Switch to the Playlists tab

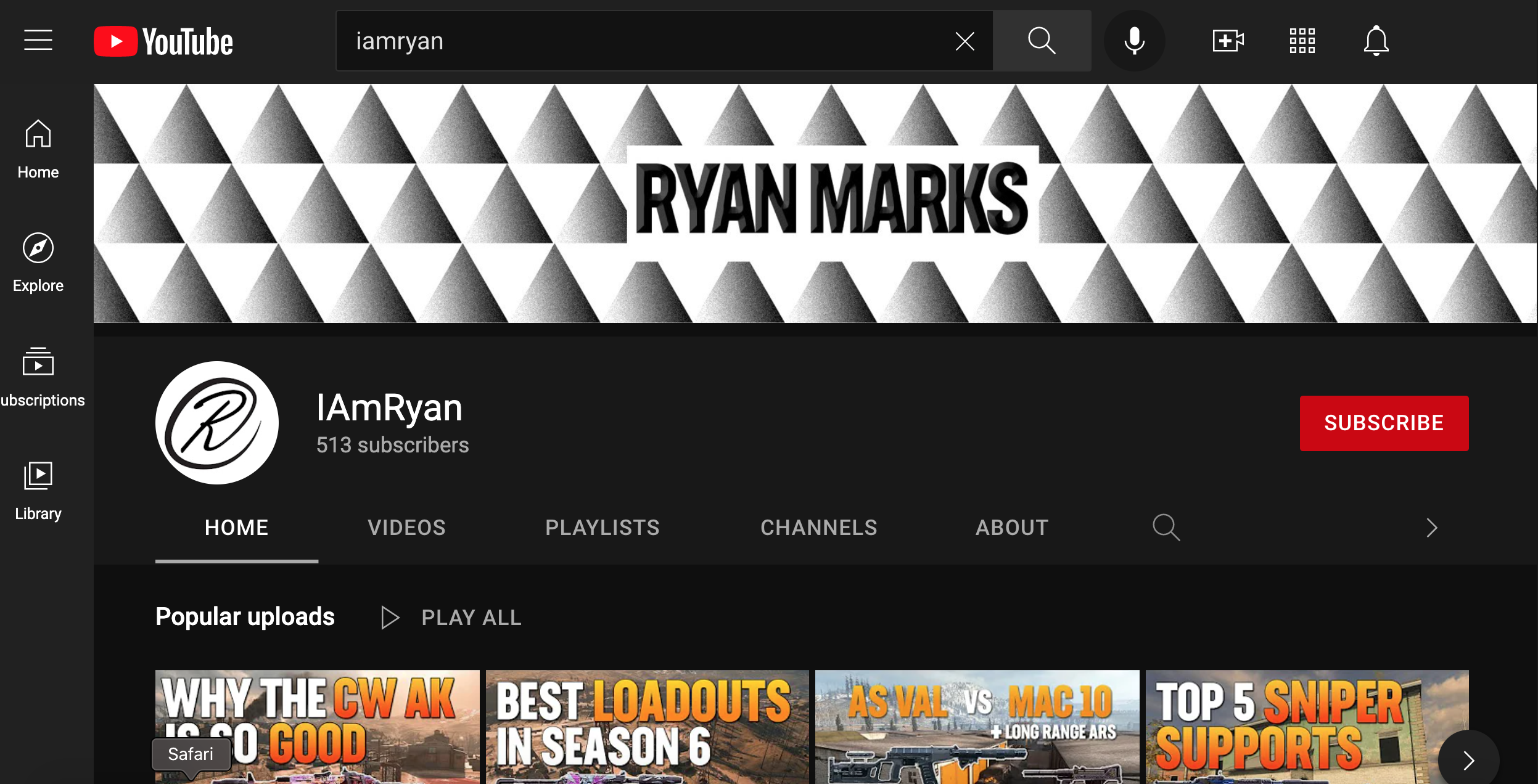[602, 528]
